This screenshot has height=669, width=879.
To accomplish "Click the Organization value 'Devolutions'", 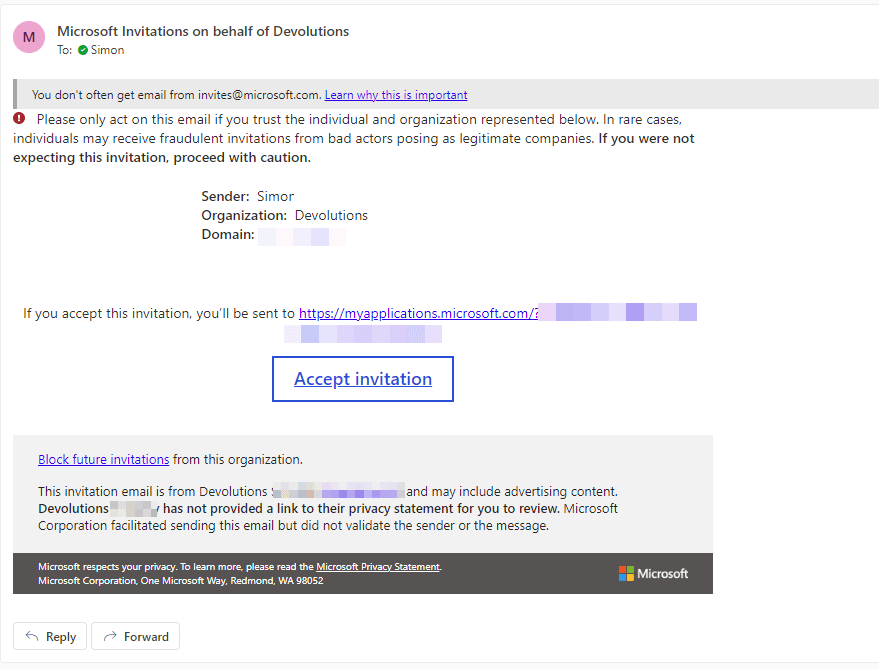I will pos(331,215).
